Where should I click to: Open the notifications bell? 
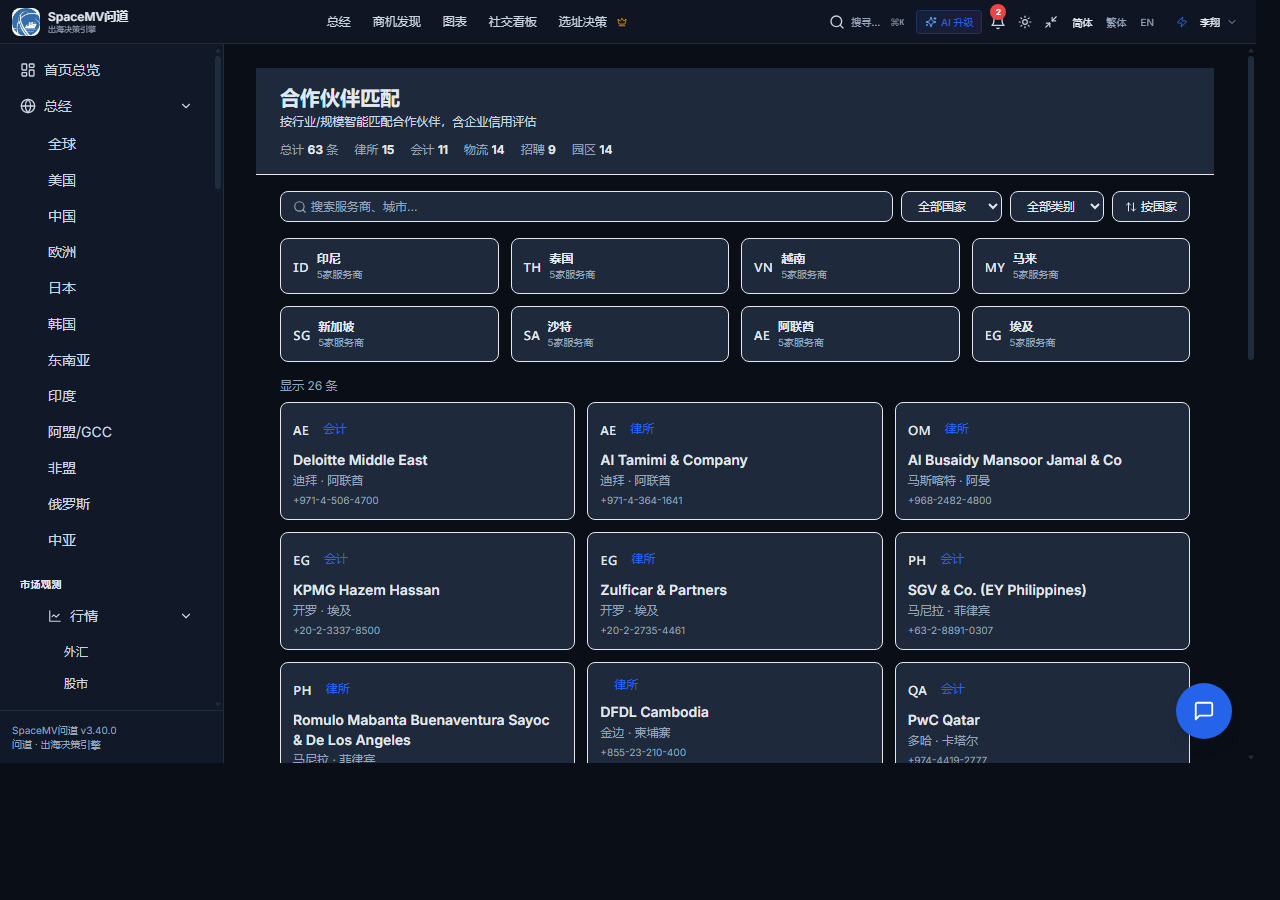tap(997, 22)
